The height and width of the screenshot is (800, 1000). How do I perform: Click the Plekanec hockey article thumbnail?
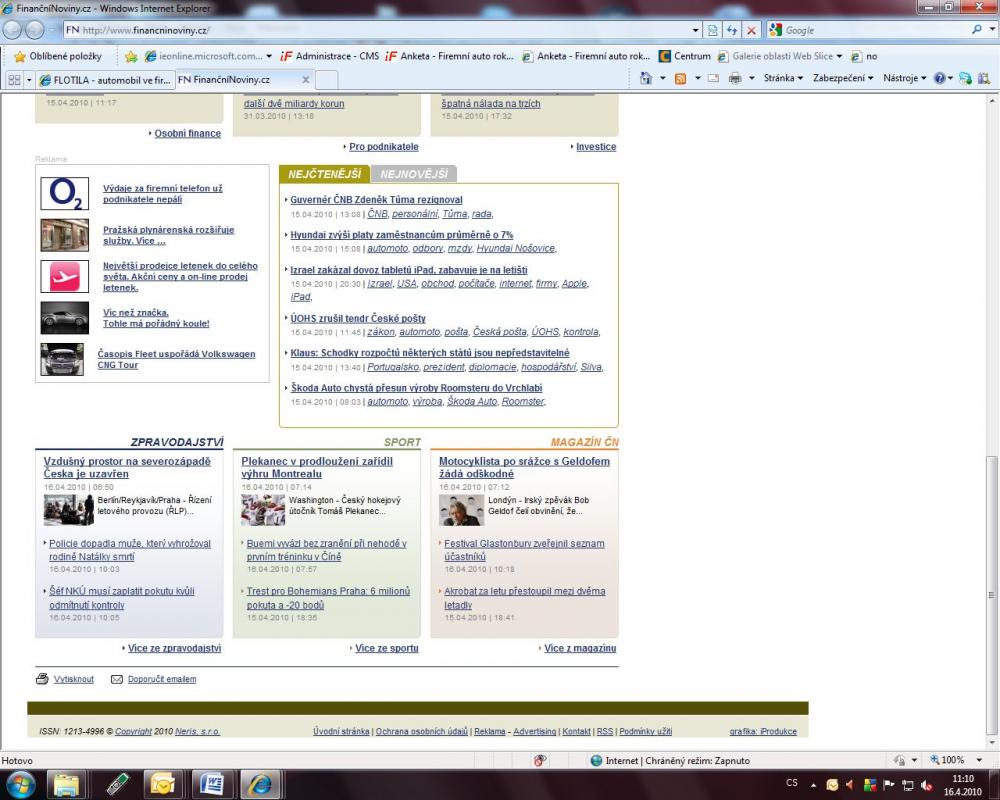coord(263,510)
